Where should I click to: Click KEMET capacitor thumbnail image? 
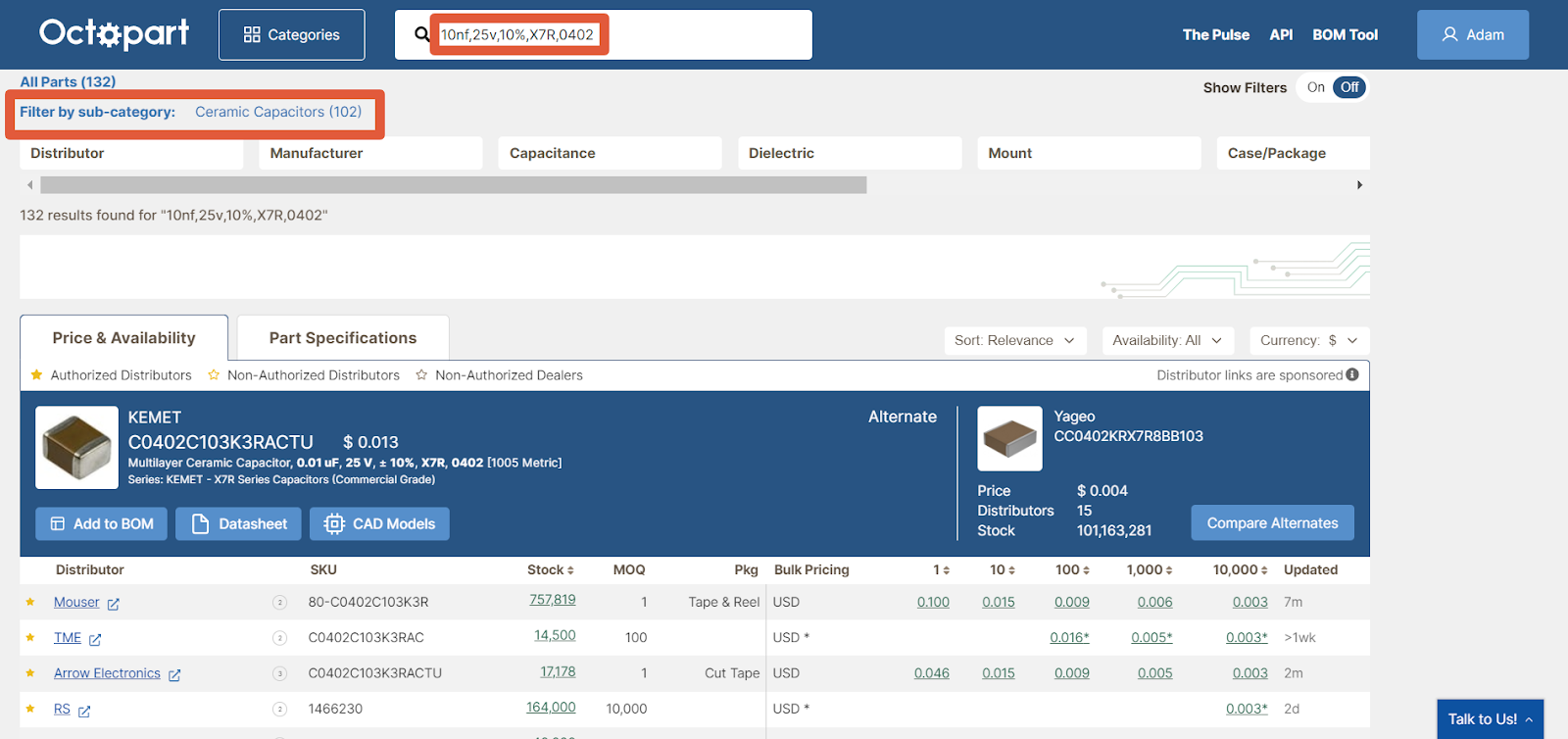(x=76, y=447)
